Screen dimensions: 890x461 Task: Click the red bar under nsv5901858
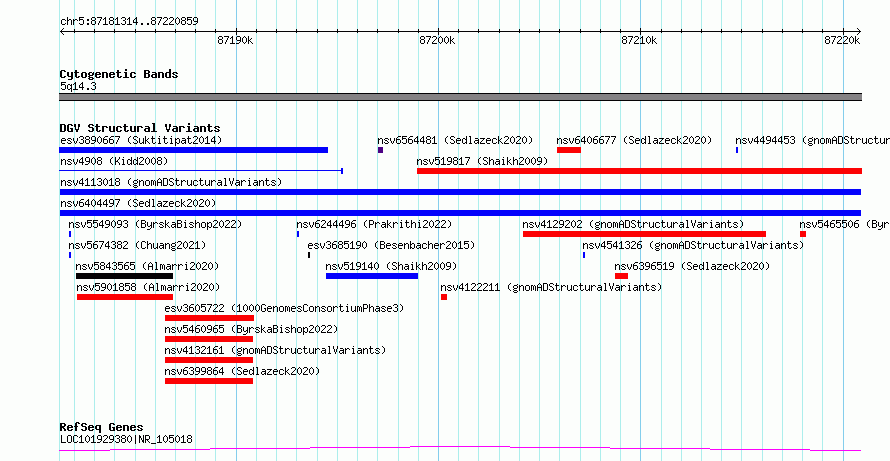pos(125,297)
